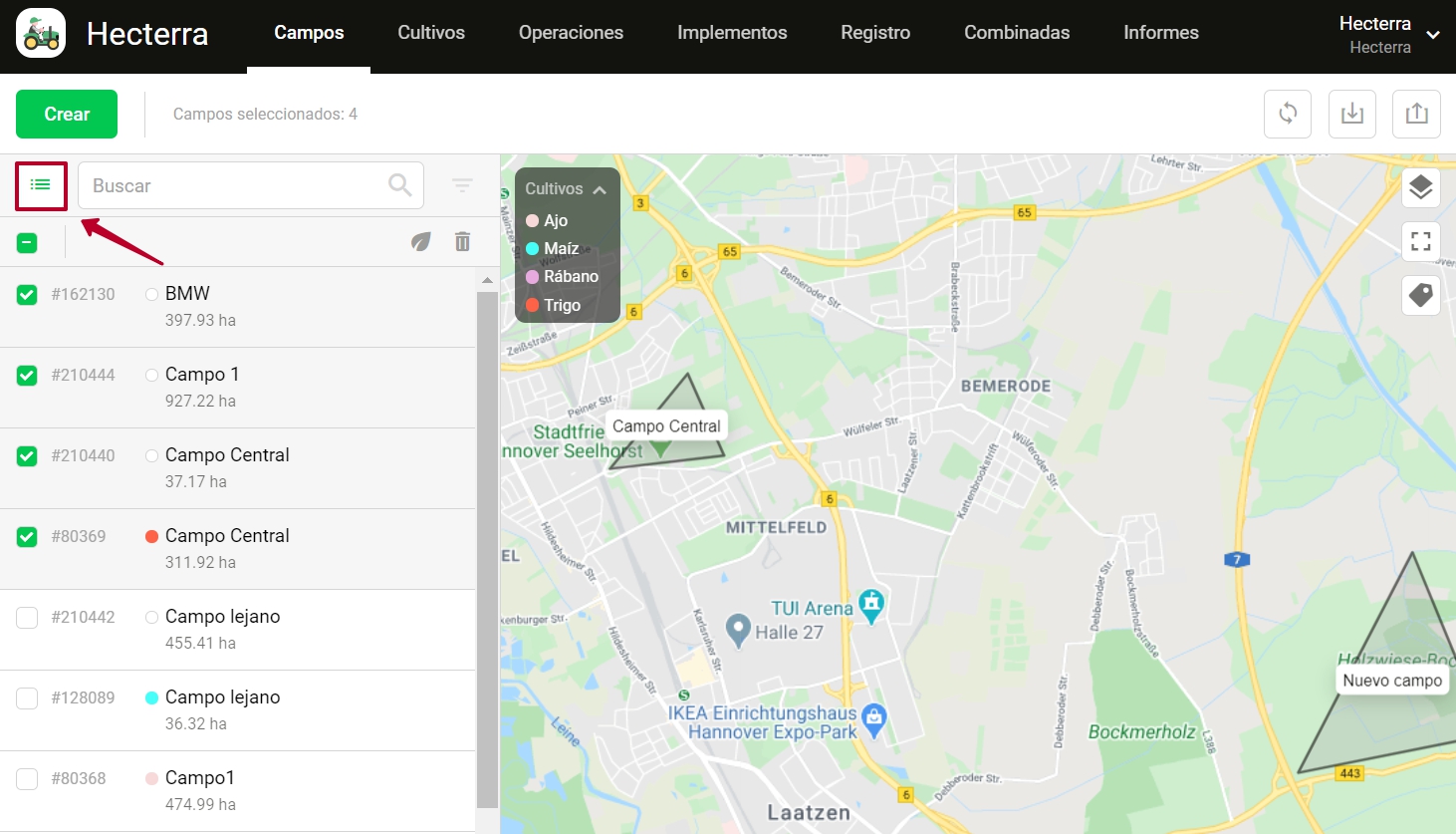This screenshot has width=1456, height=834.
Task: Click the download import icon button
Action: (1352, 114)
